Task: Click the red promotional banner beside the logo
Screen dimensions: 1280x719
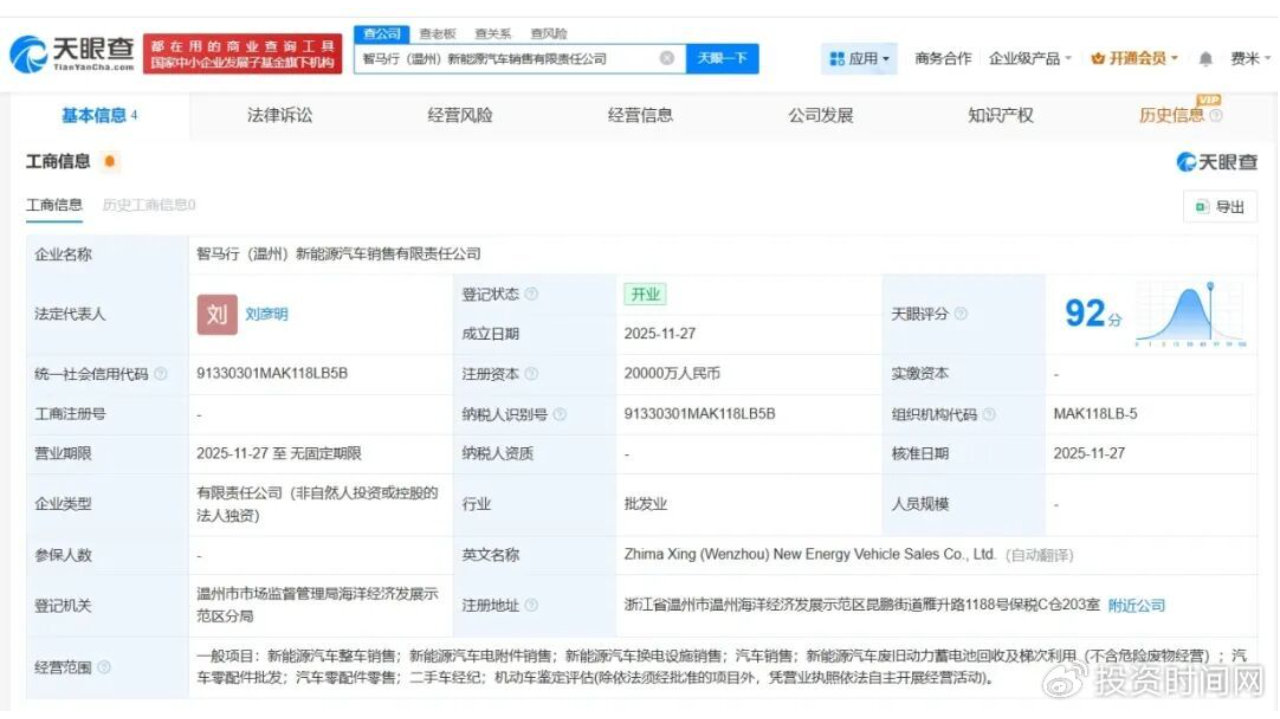Action: click(x=243, y=54)
